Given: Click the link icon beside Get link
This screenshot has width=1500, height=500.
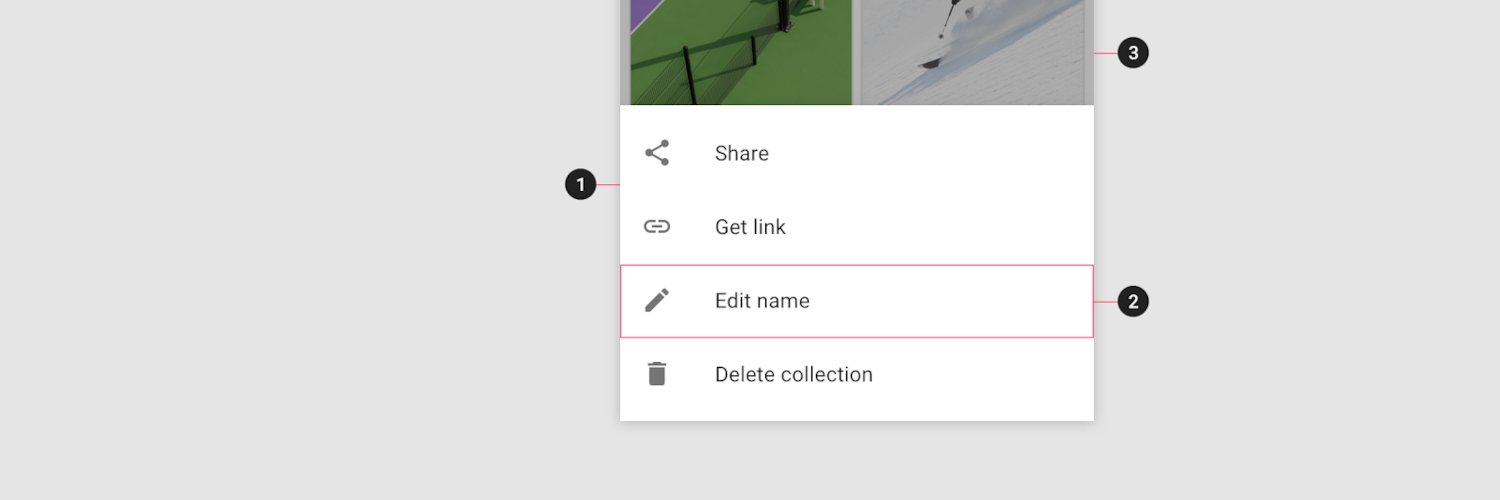Looking at the screenshot, I should tap(657, 227).
